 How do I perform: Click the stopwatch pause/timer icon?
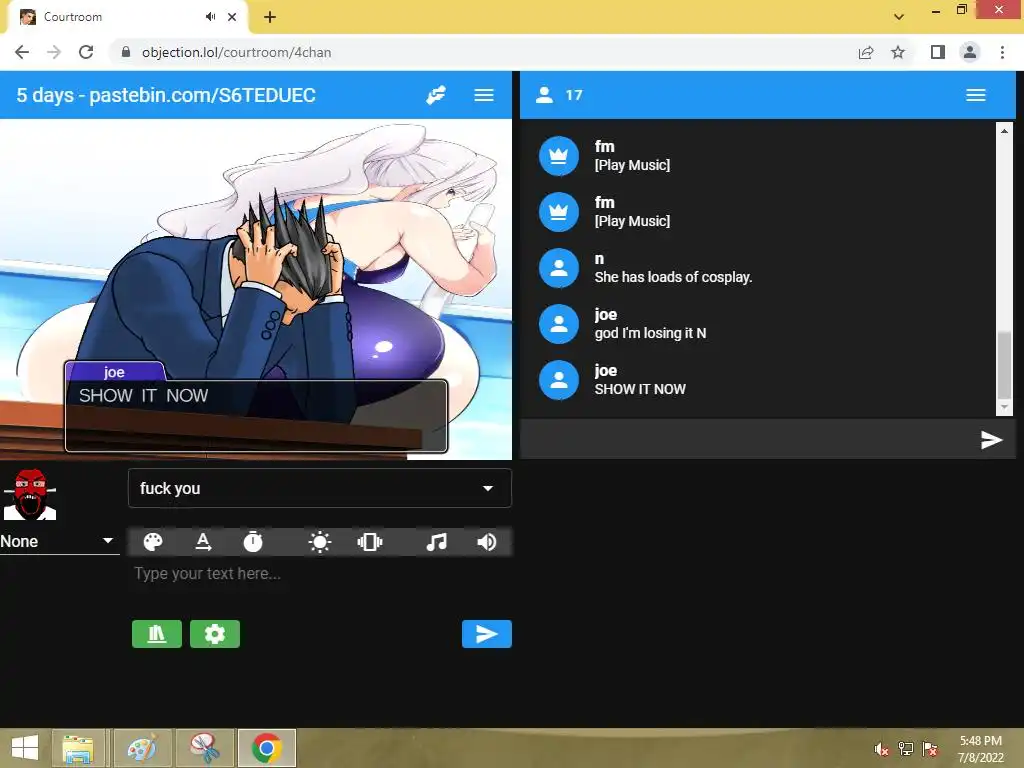(253, 542)
